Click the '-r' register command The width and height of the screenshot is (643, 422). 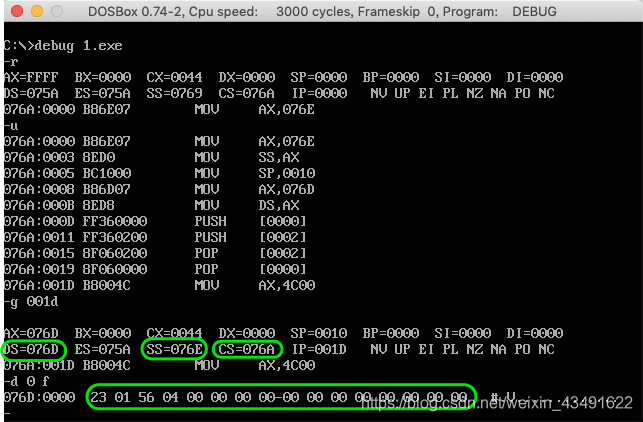[11, 62]
